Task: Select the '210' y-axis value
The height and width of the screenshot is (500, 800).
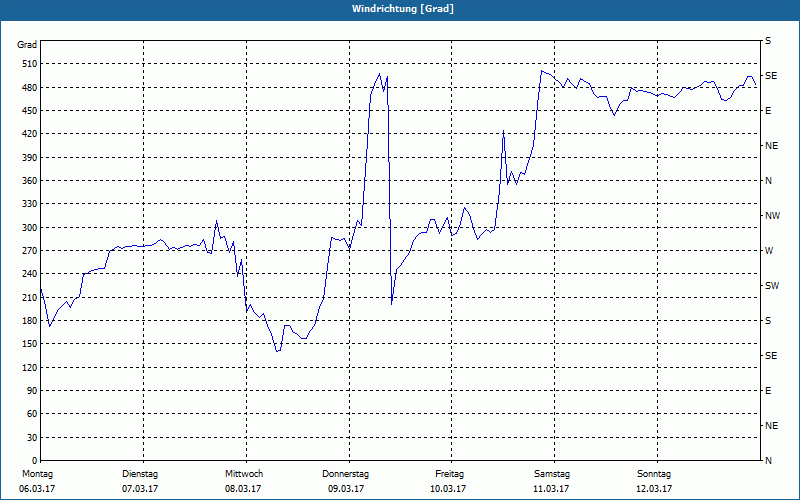Action: [x=30, y=297]
